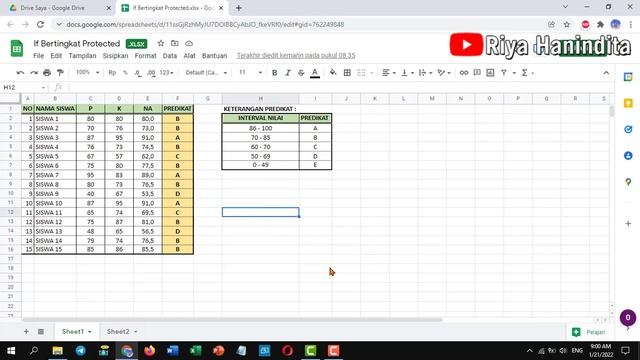Image resolution: width=640 pixels, height=360 pixels.
Task: Click the merge cells icon
Action: (361, 73)
